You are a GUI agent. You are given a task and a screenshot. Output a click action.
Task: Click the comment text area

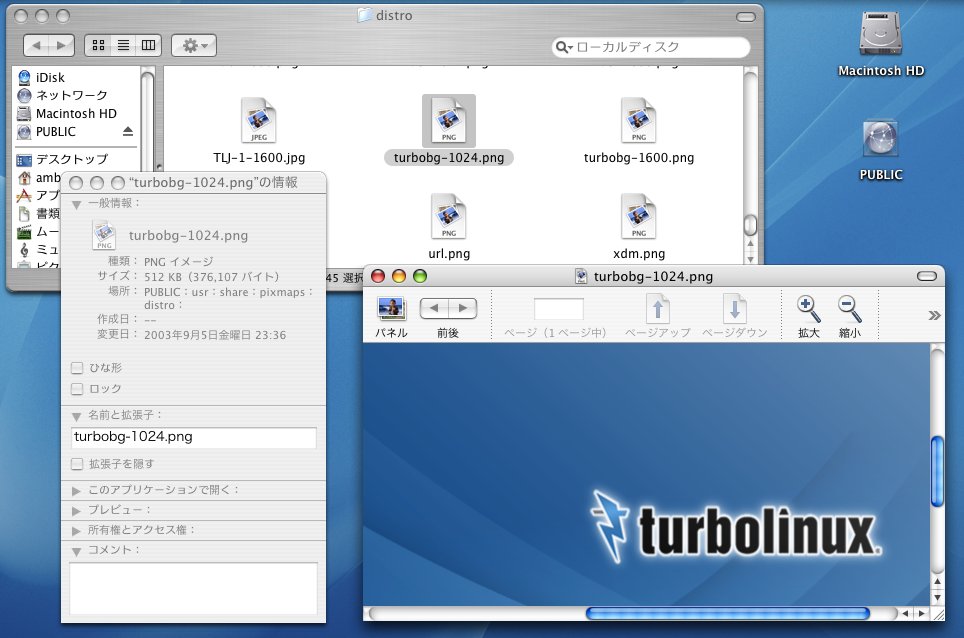pyautogui.click(x=194, y=588)
